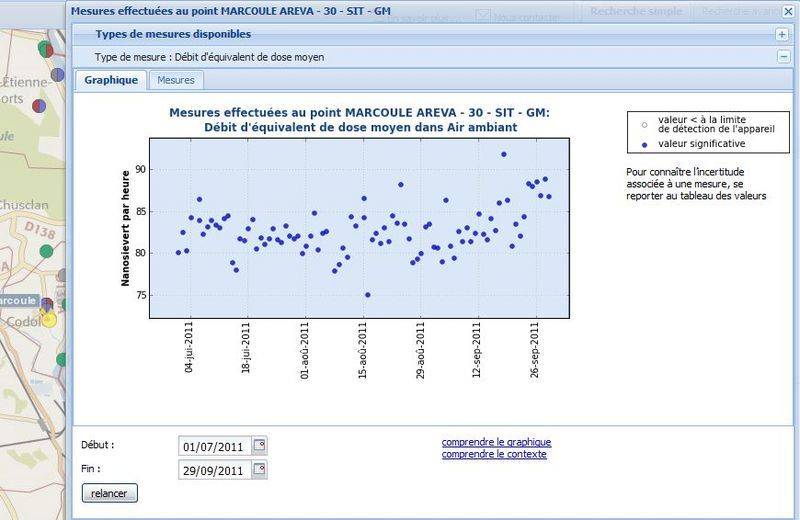Select the green map marker below Chusclan
The image size is (800, 520).
pos(46,251)
